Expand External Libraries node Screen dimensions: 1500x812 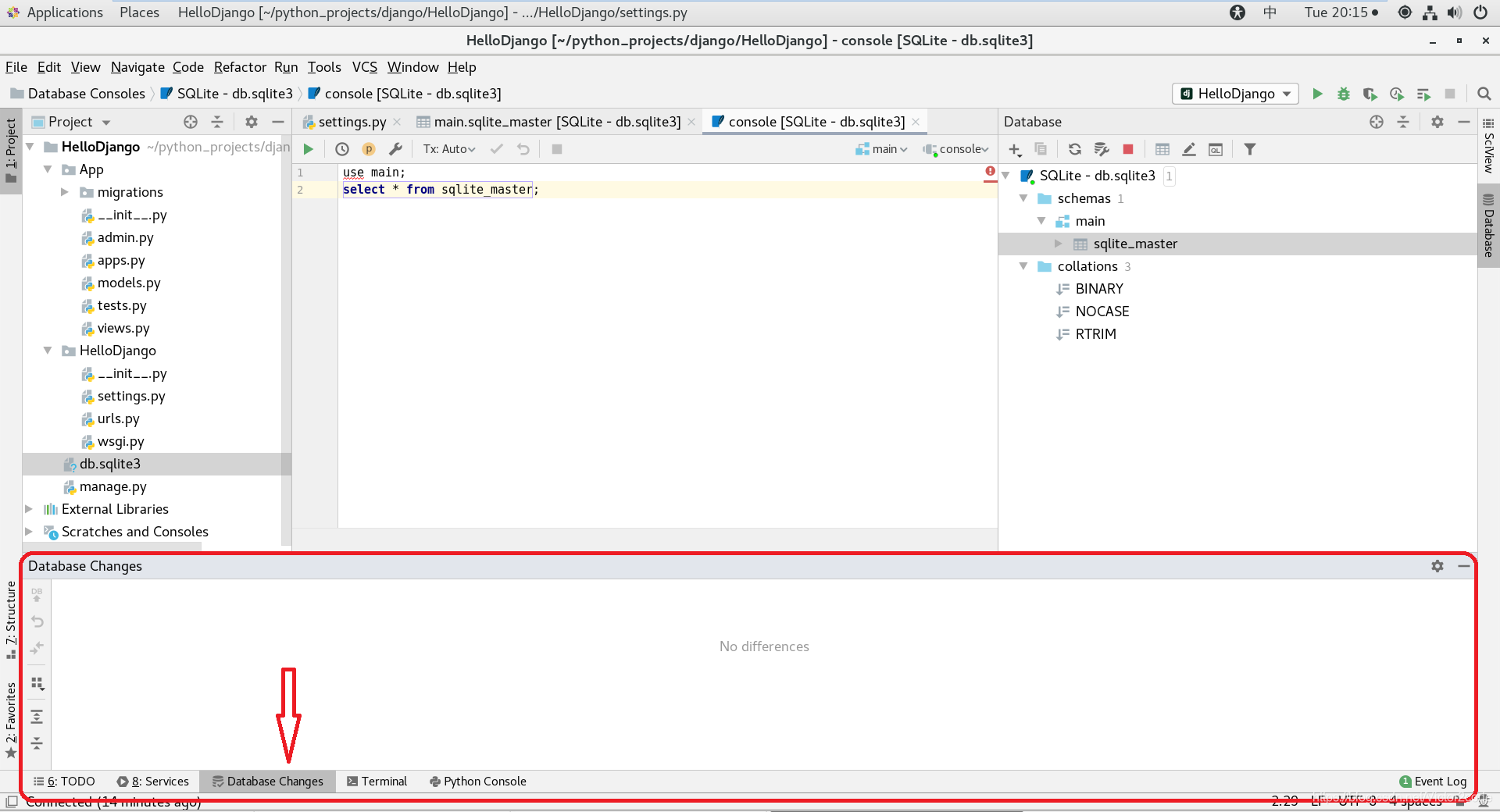(29, 509)
